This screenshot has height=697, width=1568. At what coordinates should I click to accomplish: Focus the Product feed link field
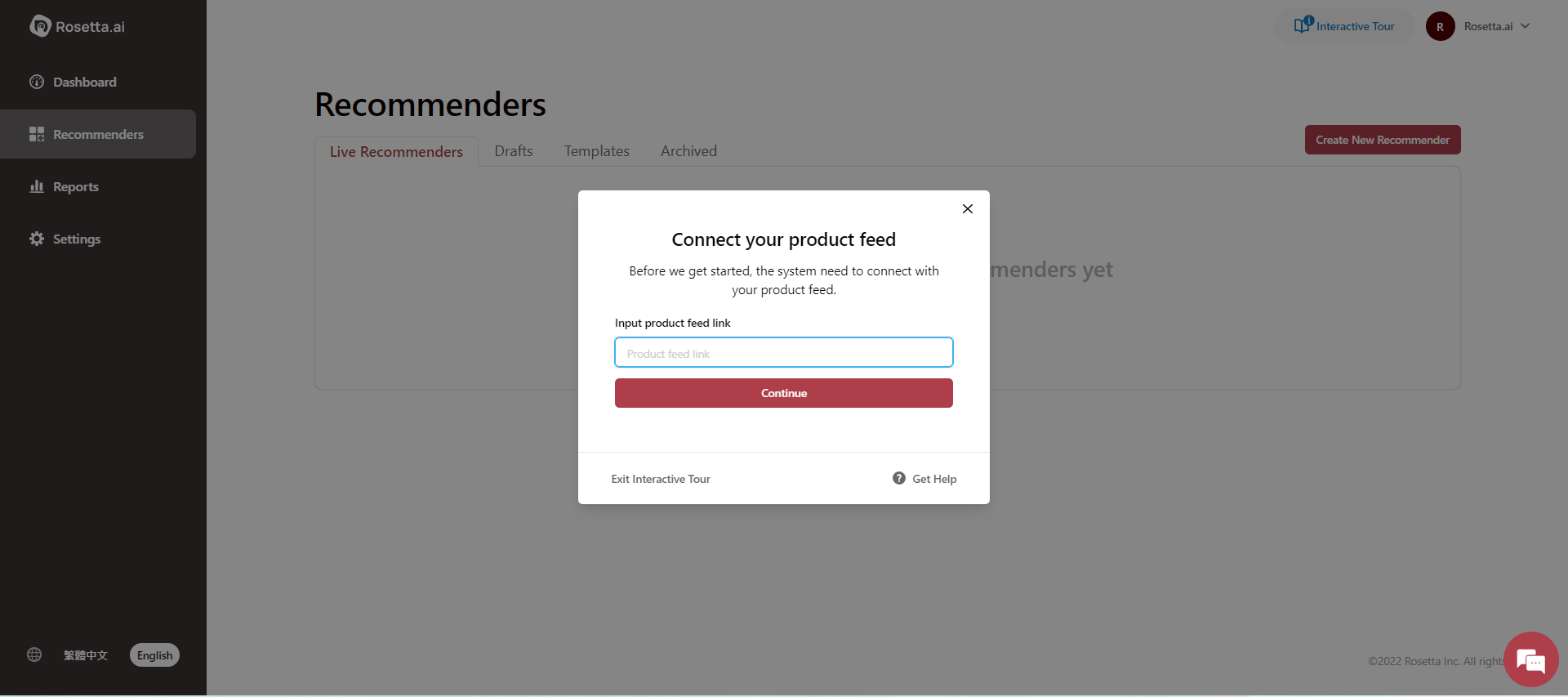click(784, 353)
